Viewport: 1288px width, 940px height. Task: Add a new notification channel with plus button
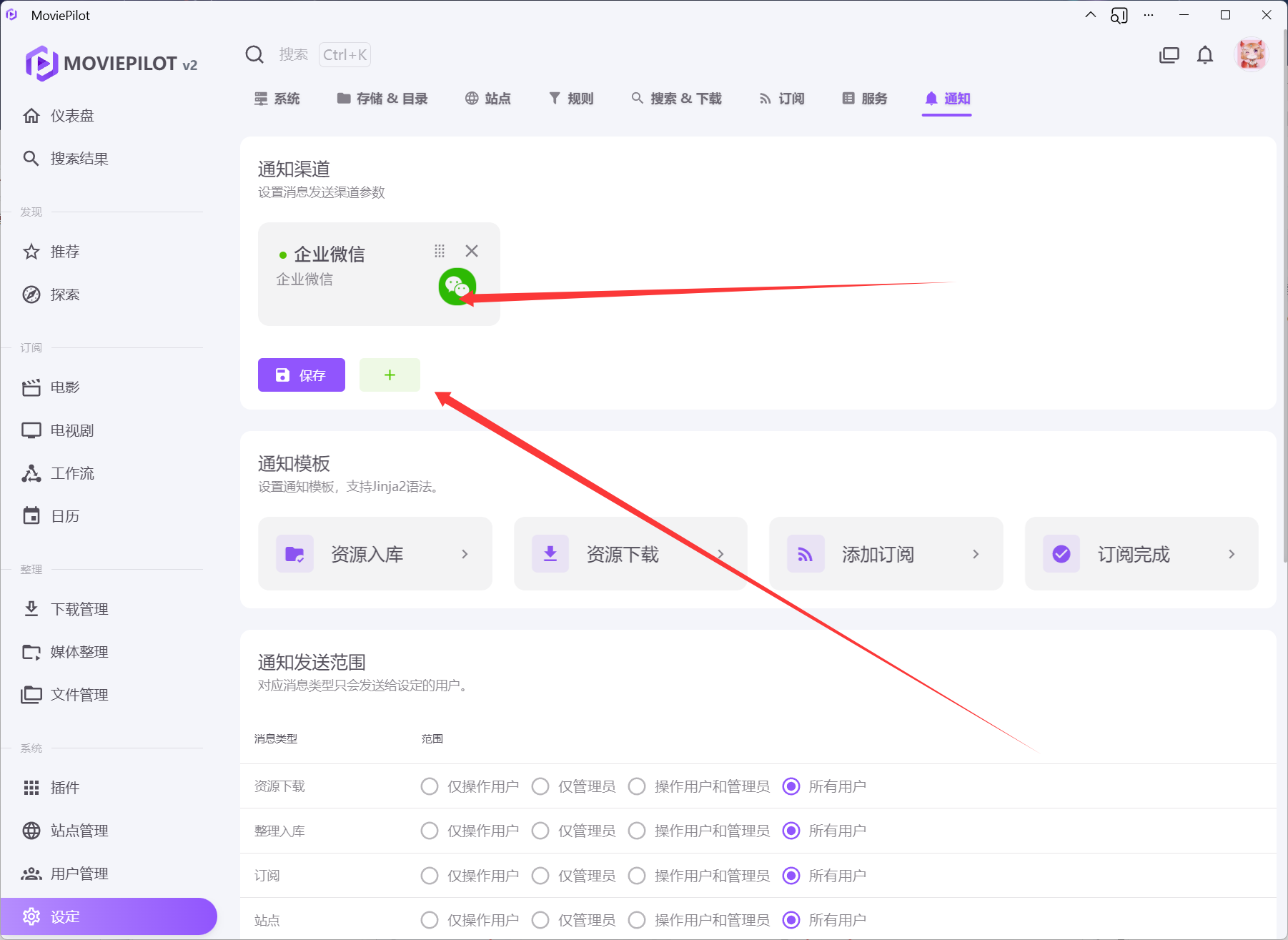(390, 375)
